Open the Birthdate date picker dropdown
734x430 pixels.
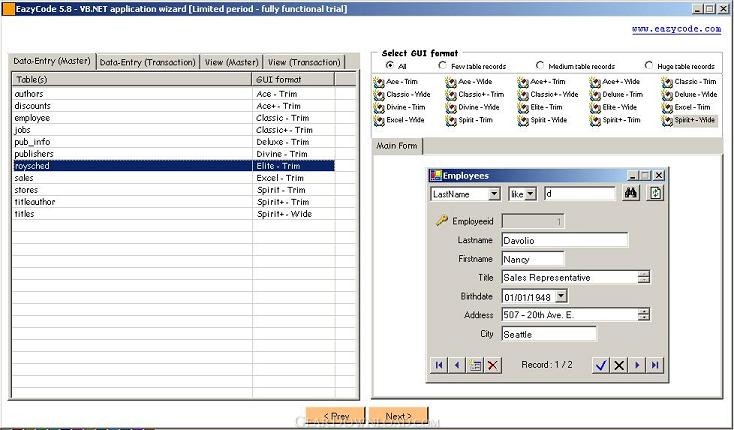point(561,296)
